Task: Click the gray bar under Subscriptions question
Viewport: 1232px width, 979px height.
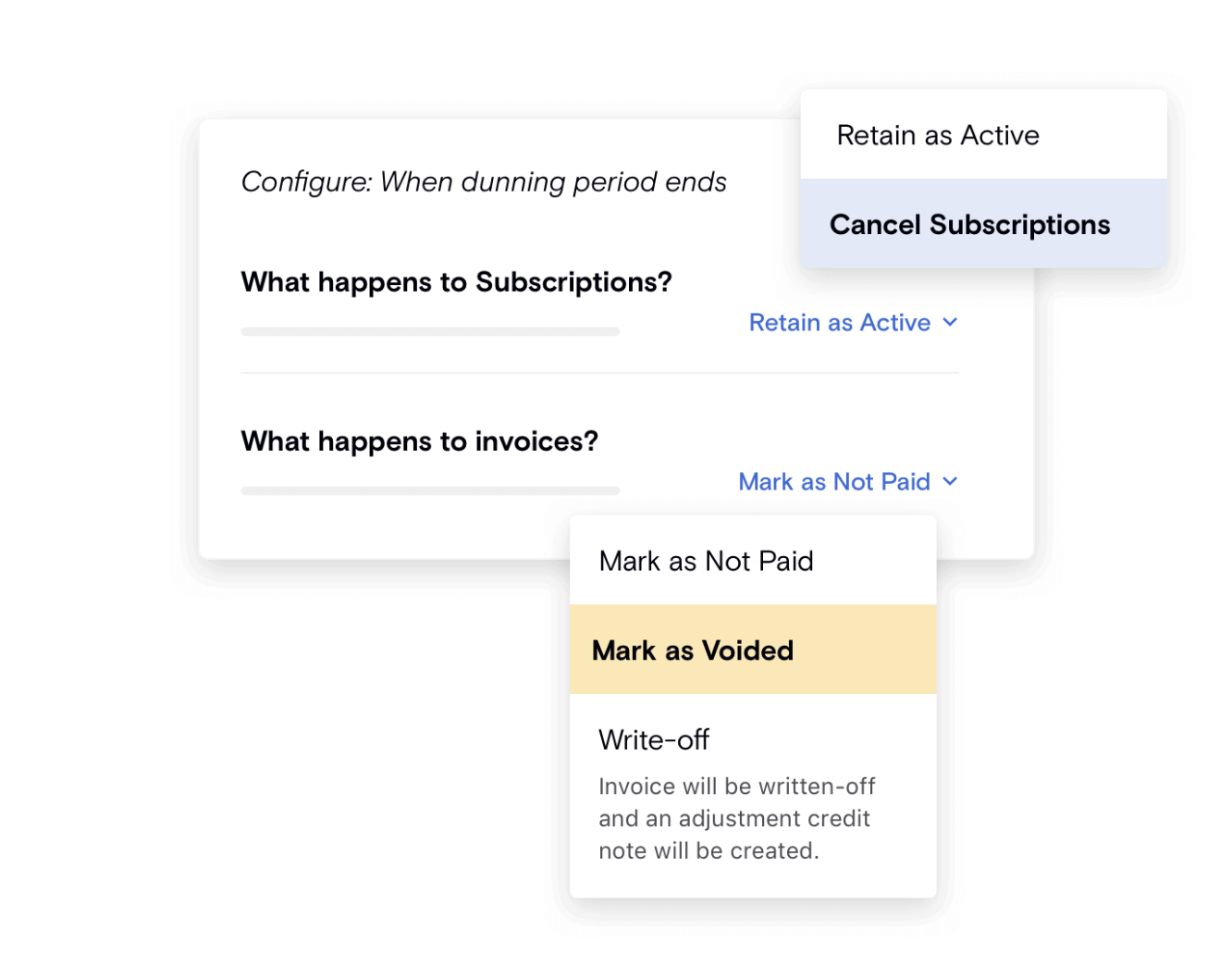Action: (430, 331)
